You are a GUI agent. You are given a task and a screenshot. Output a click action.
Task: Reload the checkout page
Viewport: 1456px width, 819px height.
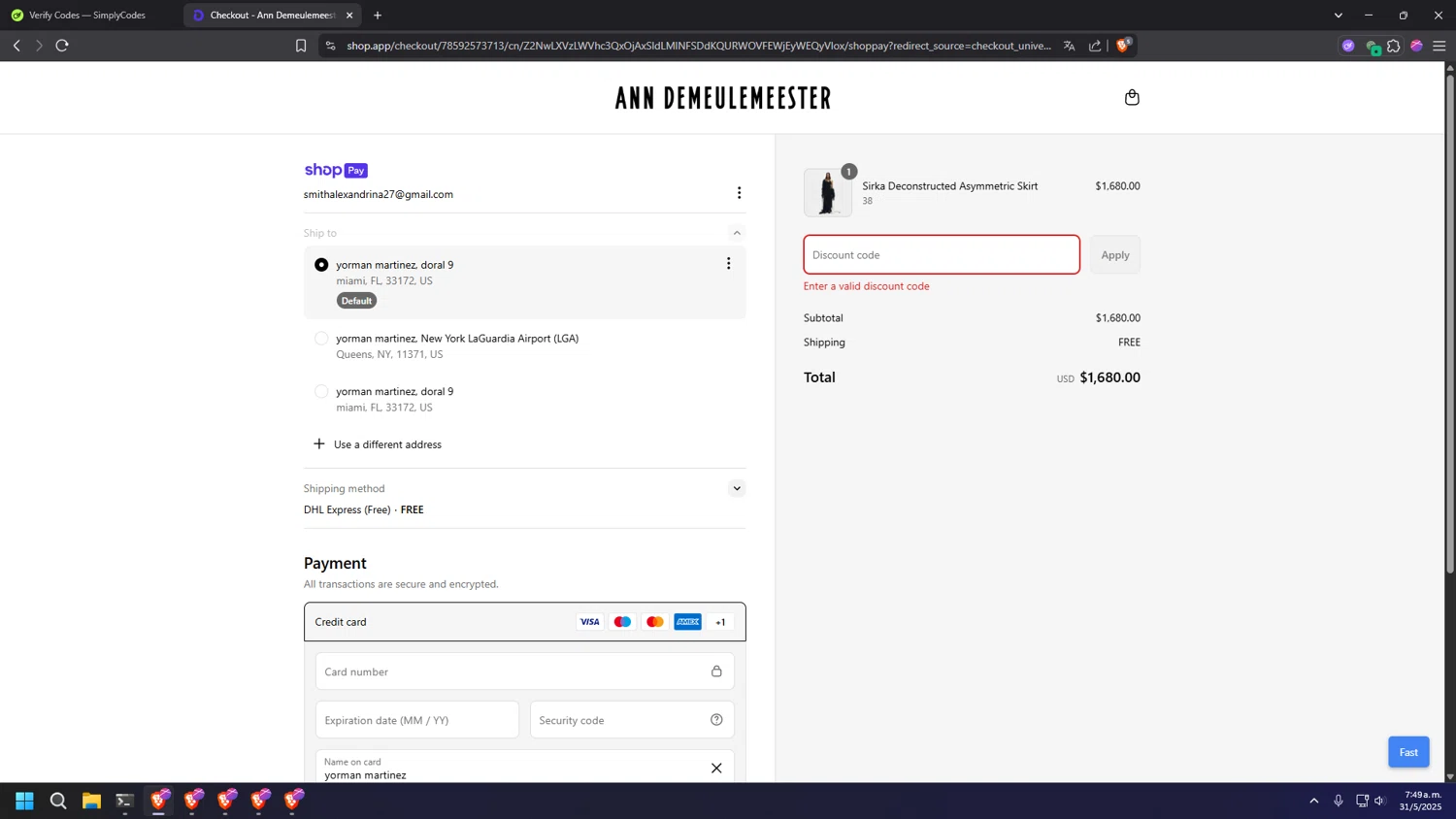click(62, 46)
